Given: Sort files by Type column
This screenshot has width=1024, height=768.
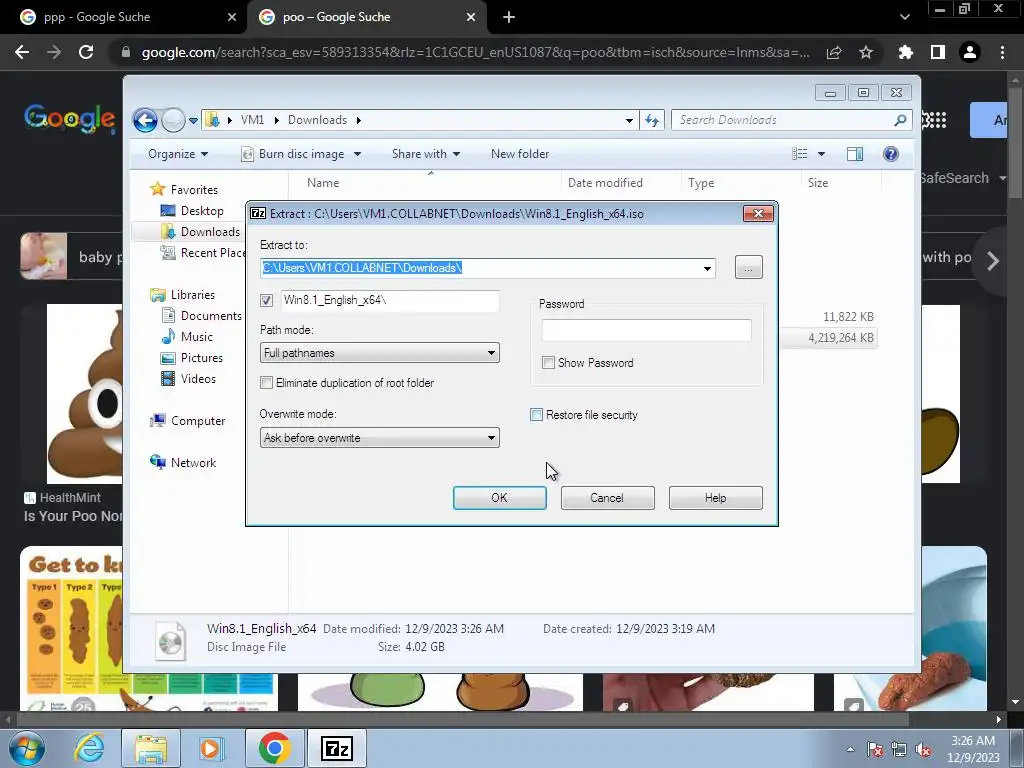Looking at the screenshot, I should (741, 183).
